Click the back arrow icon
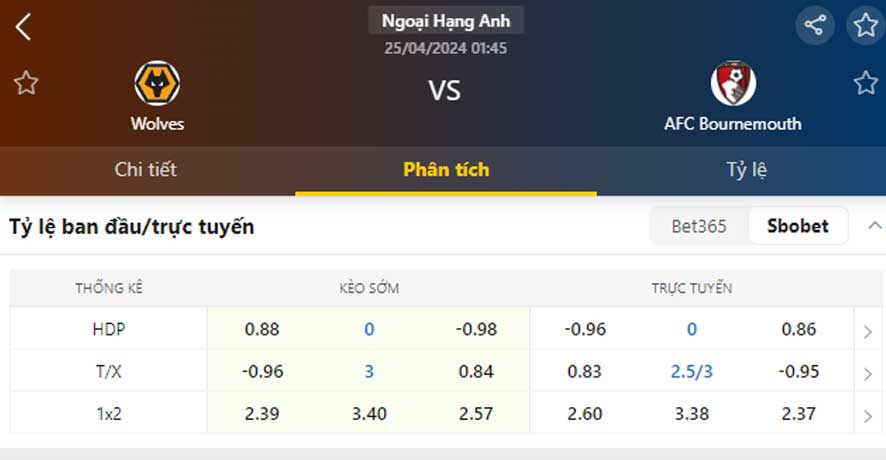886x460 pixels. 24,27
